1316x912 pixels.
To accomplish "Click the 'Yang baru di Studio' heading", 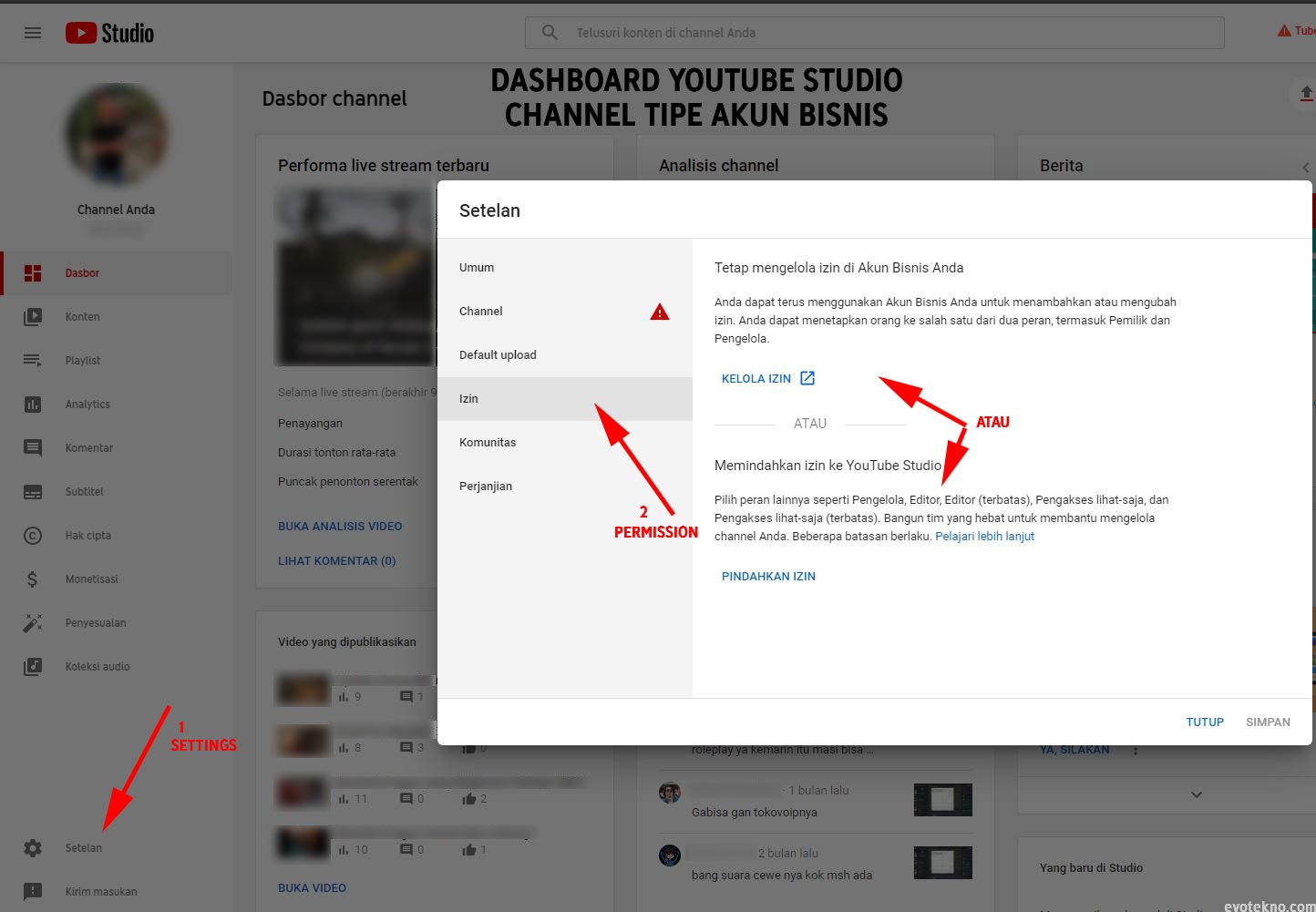I will click(1091, 868).
